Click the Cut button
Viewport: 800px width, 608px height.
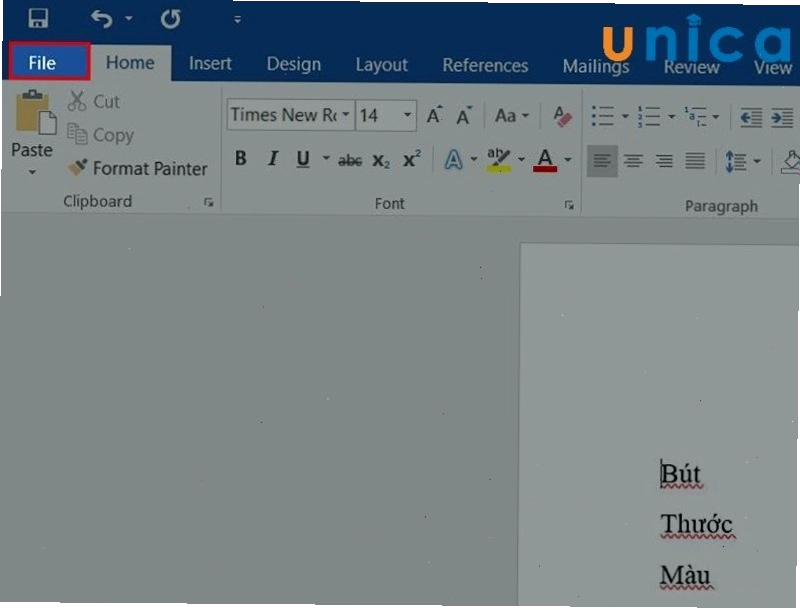tap(94, 101)
